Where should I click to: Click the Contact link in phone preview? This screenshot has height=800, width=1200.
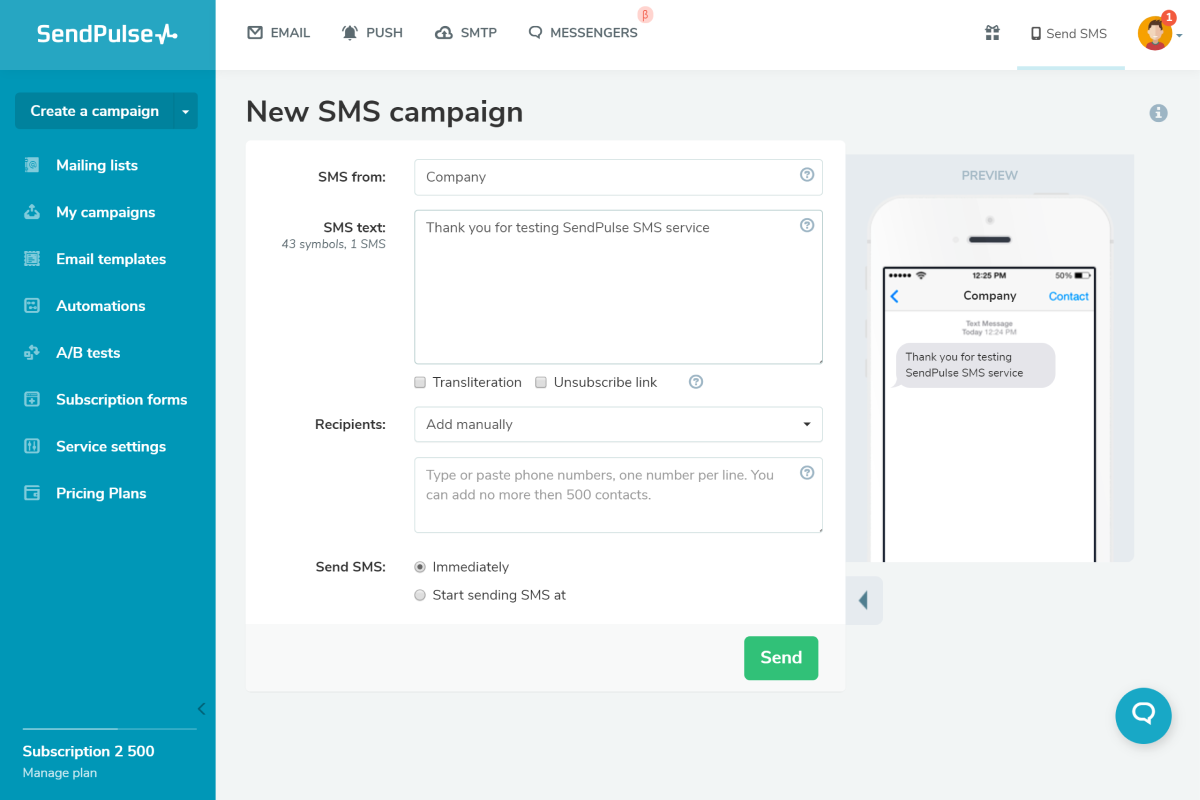coord(1068,296)
